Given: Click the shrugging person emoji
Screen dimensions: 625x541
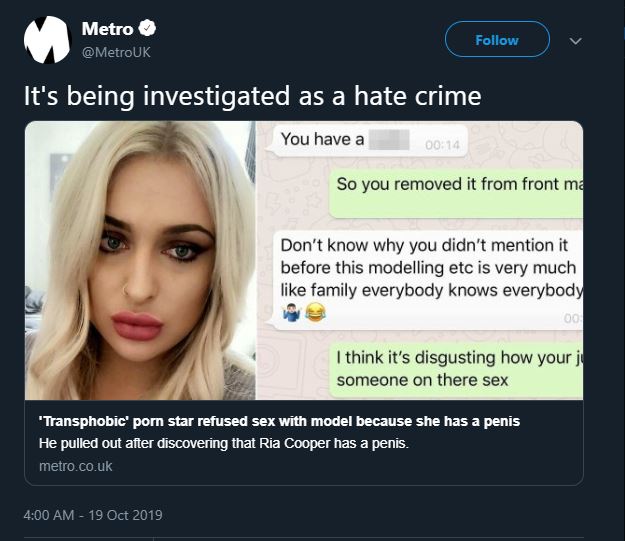Looking at the screenshot, I should click(291, 312).
